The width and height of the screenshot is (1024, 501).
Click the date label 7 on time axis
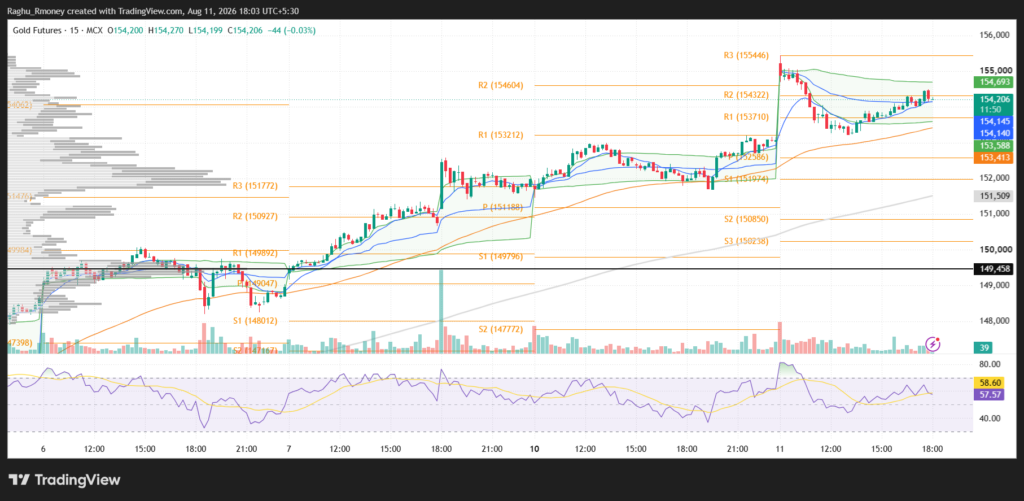(x=288, y=449)
